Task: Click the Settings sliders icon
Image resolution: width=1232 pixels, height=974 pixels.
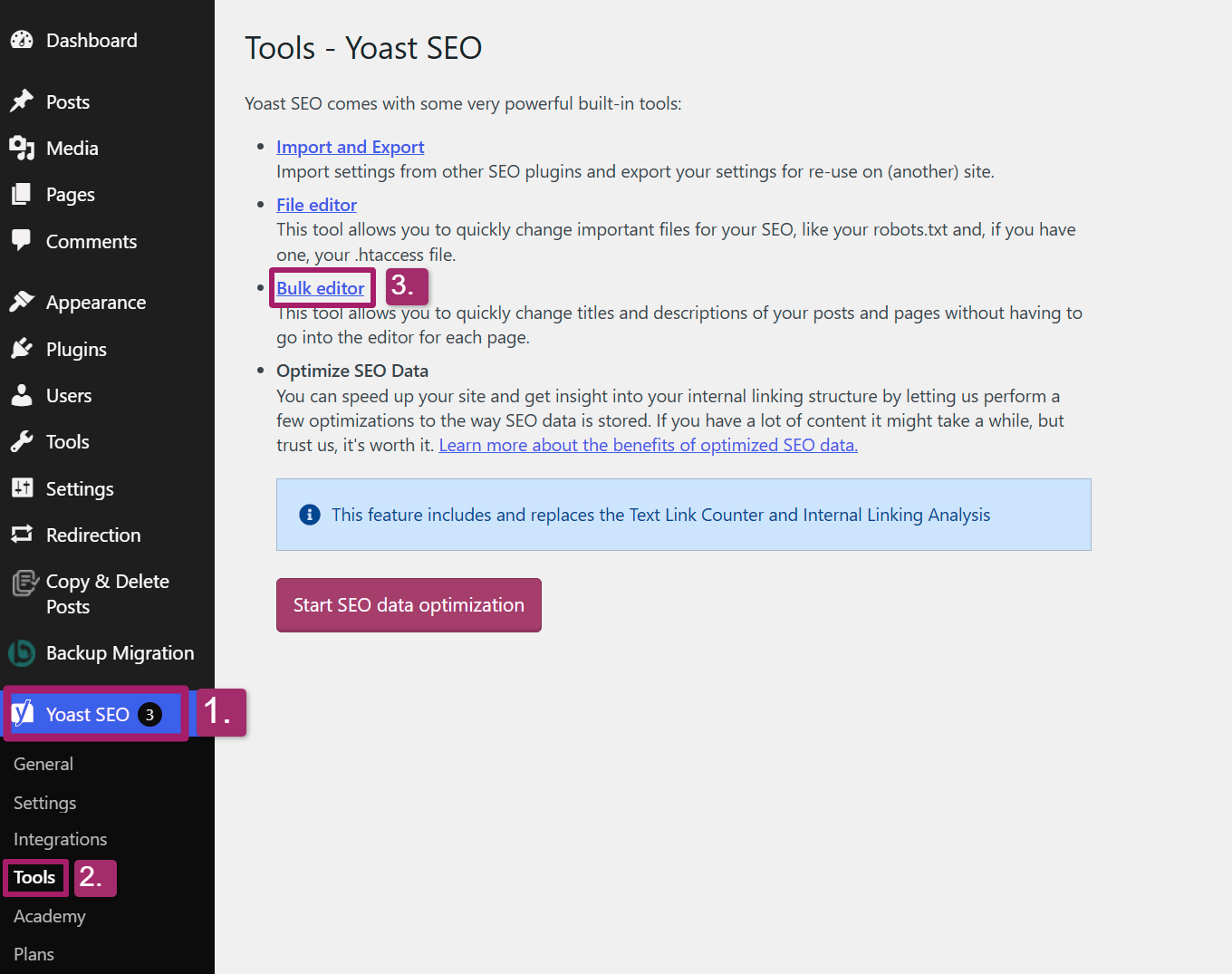Action: (22, 488)
